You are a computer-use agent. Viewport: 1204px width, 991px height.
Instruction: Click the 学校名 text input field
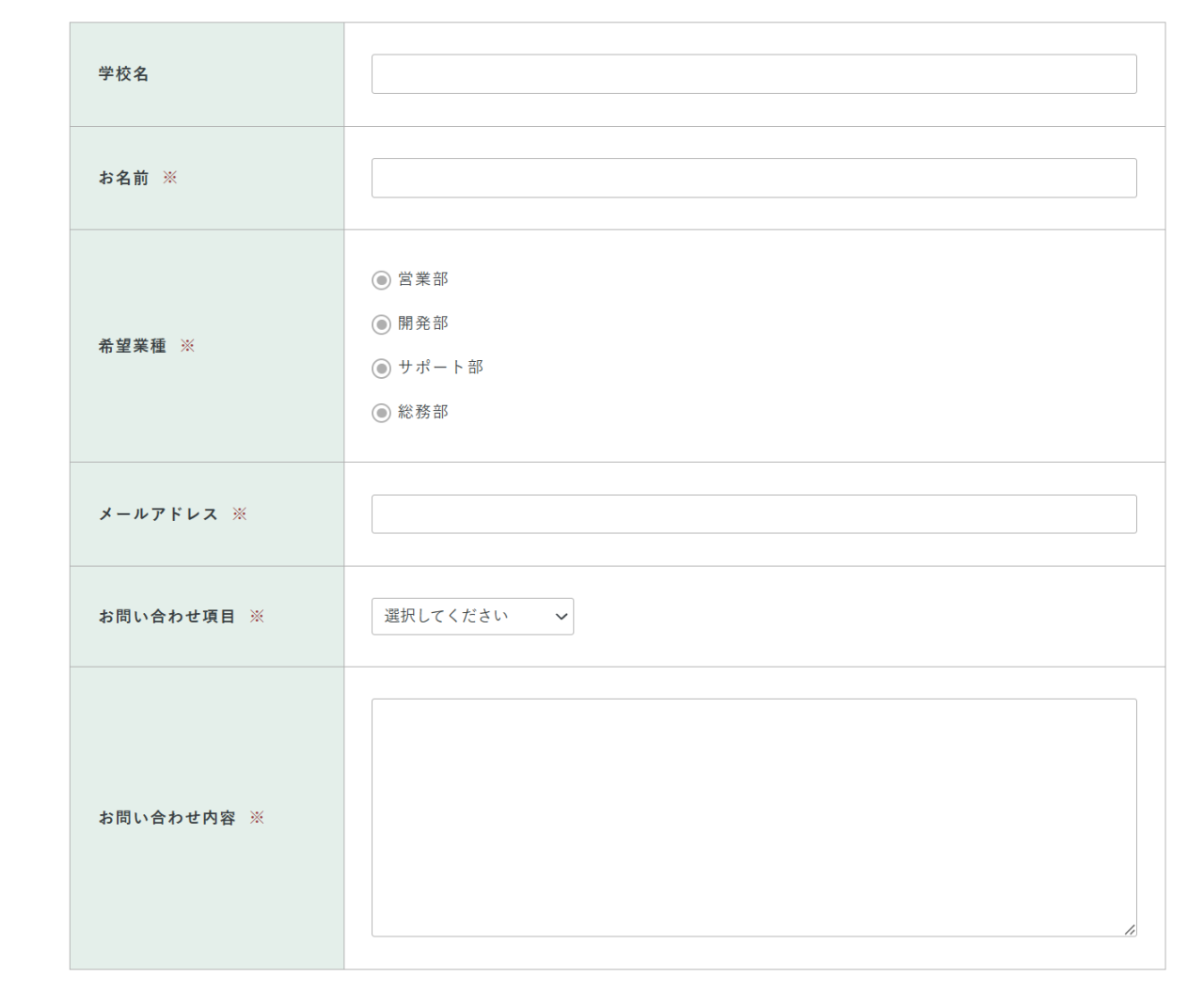coord(753,74)
